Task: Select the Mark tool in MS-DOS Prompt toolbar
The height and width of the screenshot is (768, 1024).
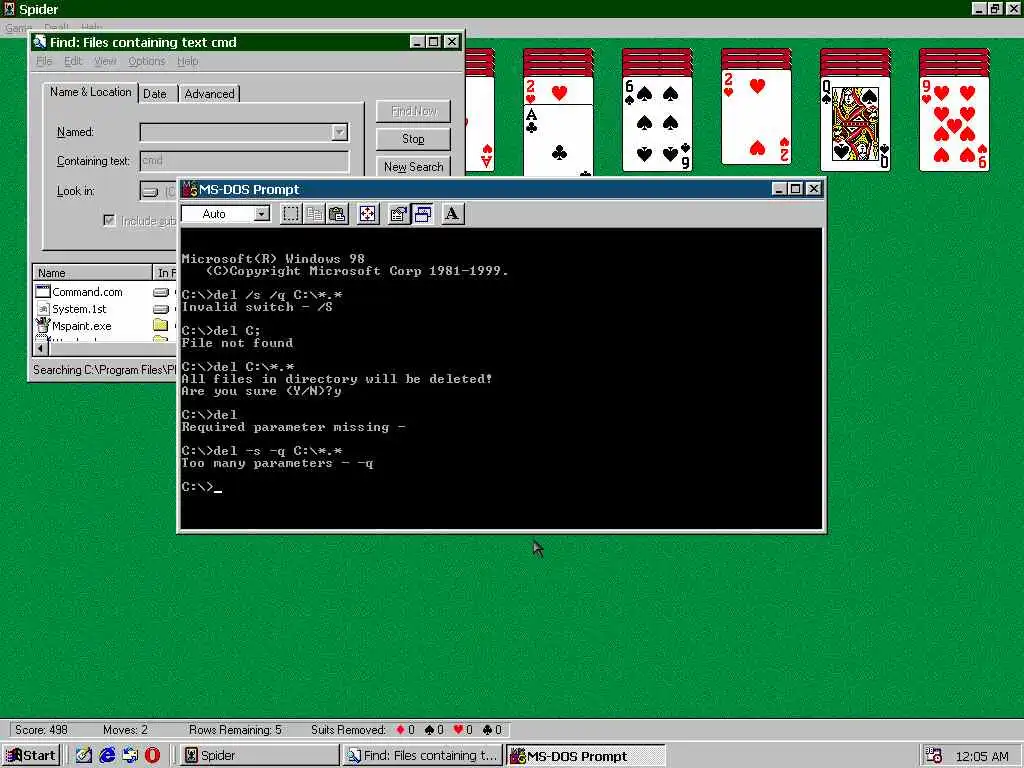Action: pyautogui.click(x=291, y=214)
